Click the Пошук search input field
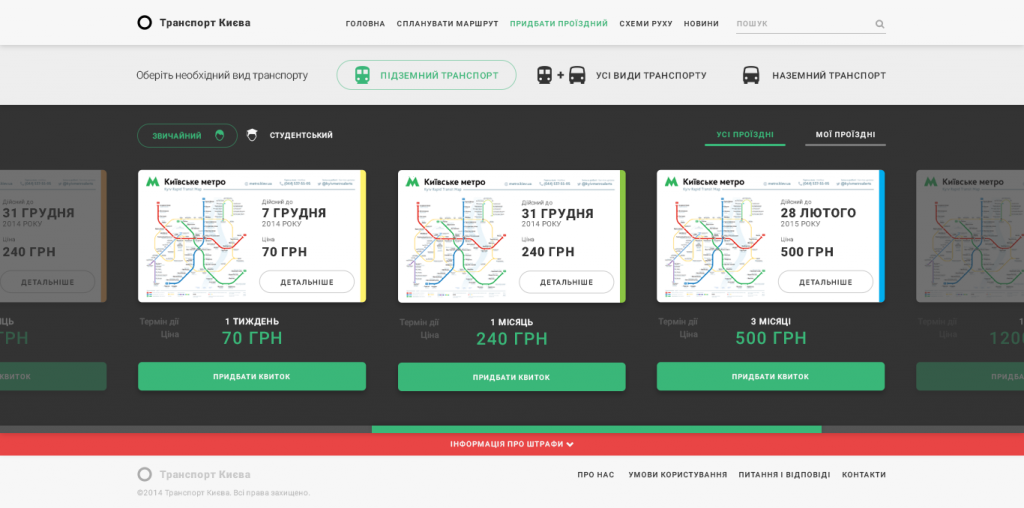 coord(802,23)
